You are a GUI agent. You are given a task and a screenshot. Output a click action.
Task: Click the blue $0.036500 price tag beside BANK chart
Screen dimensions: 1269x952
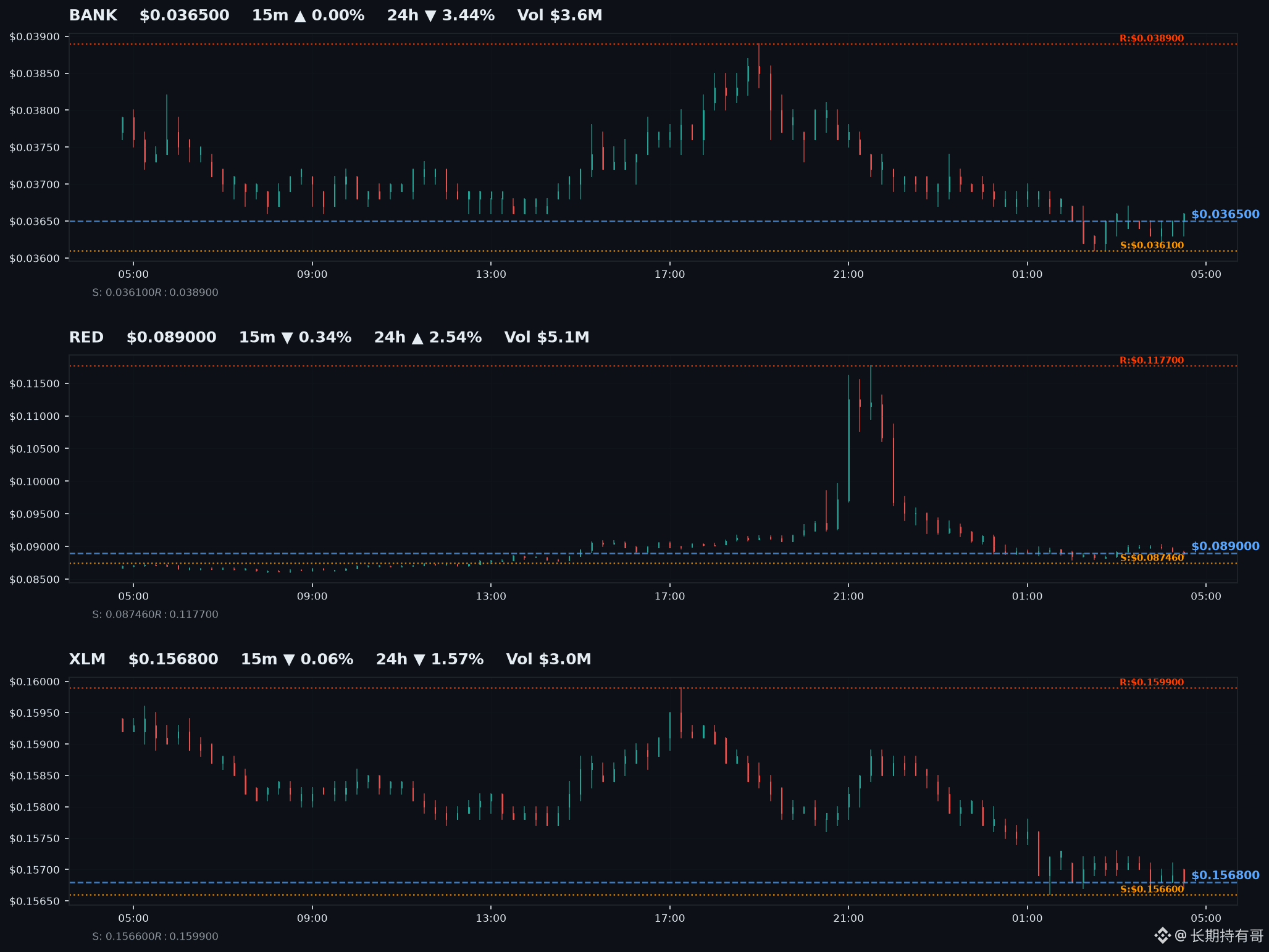click(x=1225, y=214)
